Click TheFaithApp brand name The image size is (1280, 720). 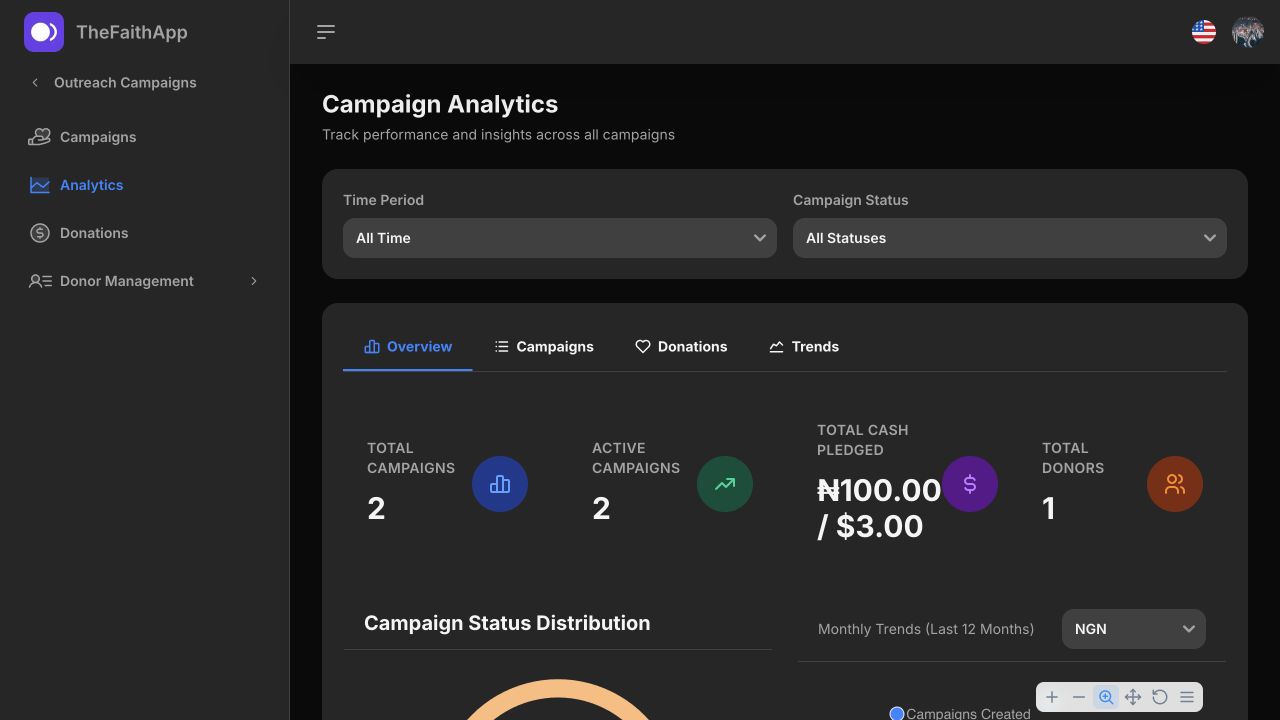click(x=132, y=32)
